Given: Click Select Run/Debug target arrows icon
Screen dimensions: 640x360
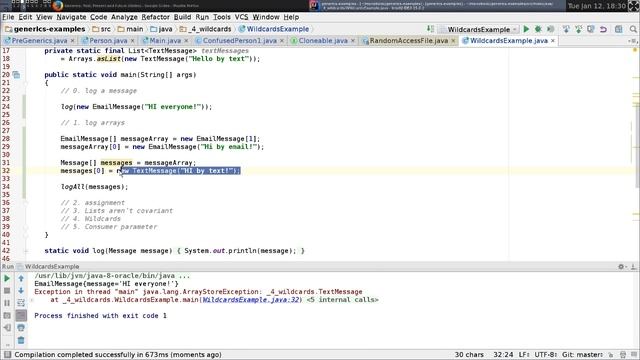Looking at the screenshot, I should (x=430, y=29).
